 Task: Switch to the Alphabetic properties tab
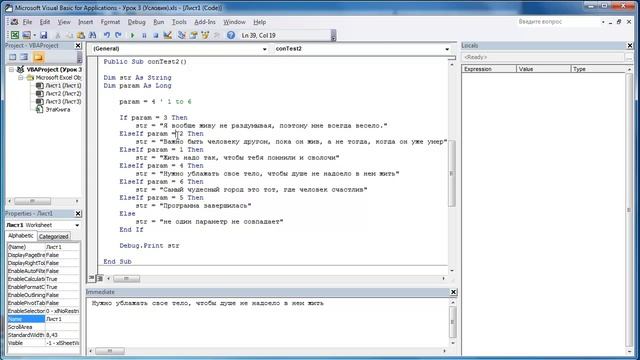tap(21, 236)
